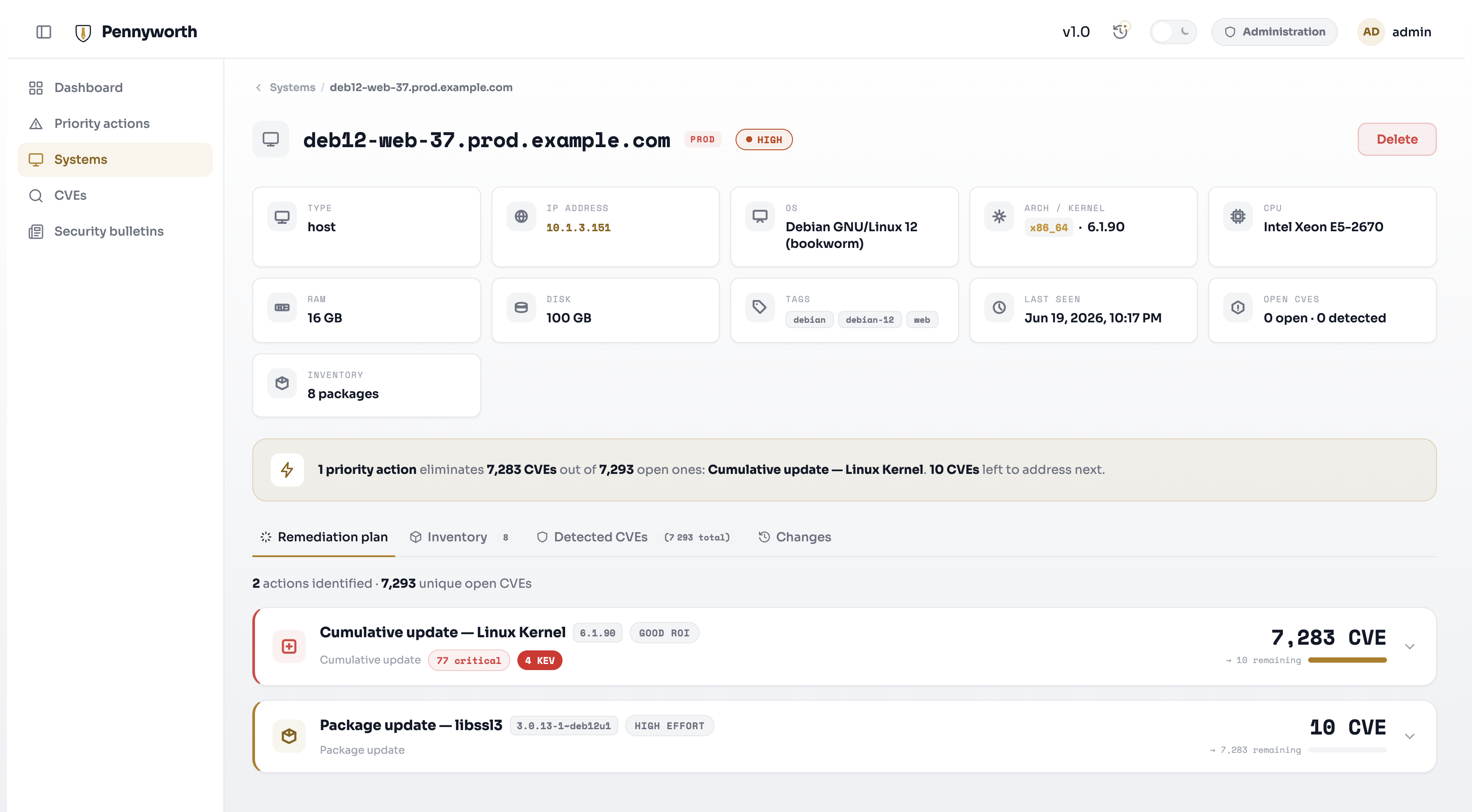Switch to Remediation plan tab
The width and height of the screenshot is (1472, 812).
click(x=323, y=537)
